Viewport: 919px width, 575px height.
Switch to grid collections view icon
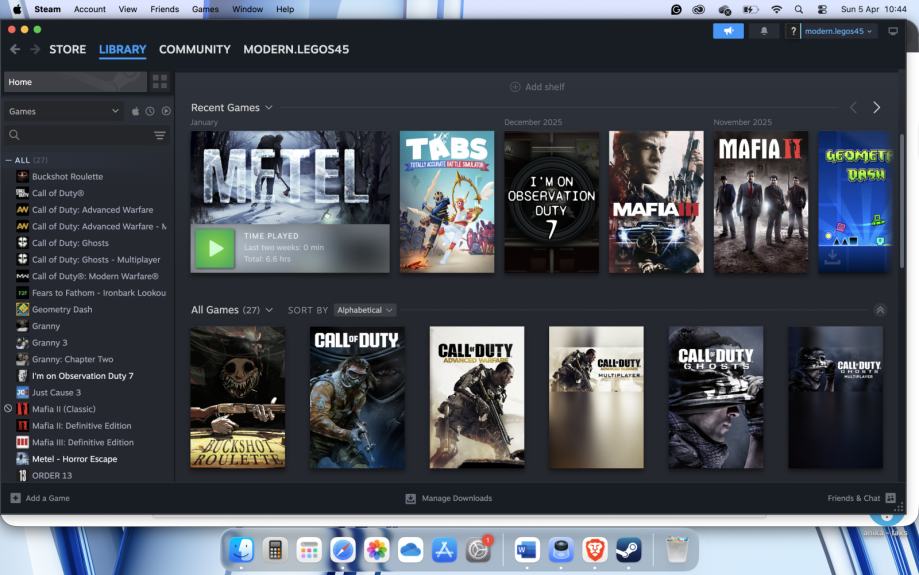click(160, 81)
